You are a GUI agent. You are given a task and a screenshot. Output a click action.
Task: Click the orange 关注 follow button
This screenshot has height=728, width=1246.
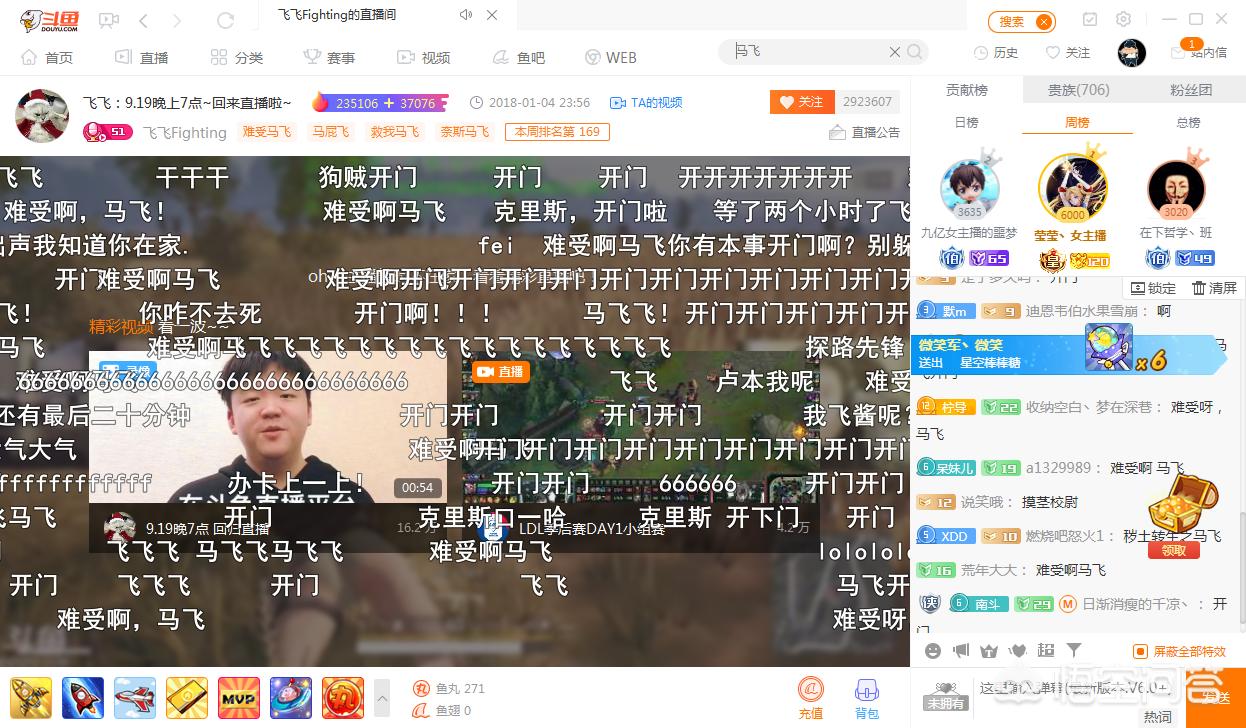coord(802,102)
